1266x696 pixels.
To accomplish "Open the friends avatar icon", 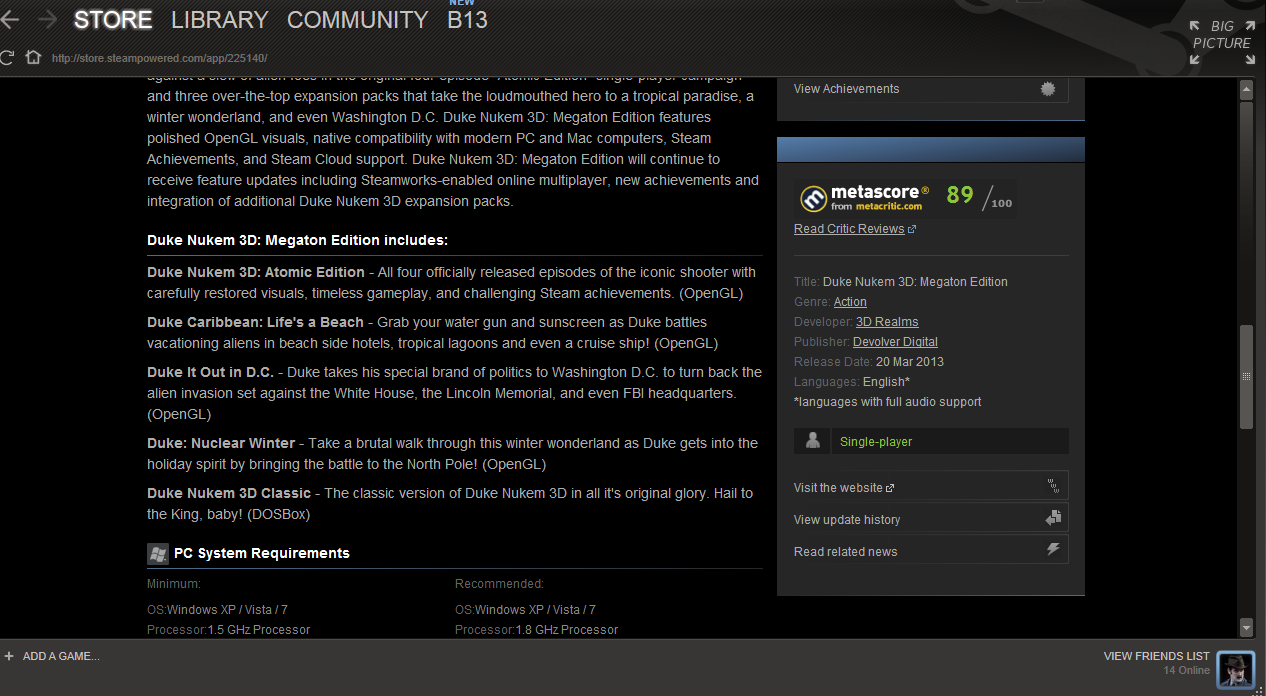I will [x=1236, y=669].
